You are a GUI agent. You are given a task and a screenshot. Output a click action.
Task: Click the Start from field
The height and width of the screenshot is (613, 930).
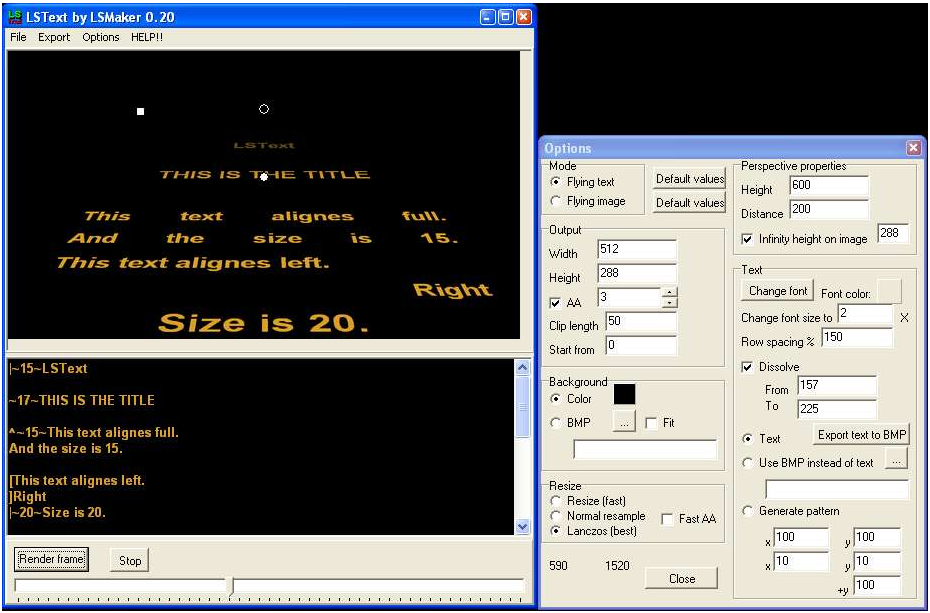(x=641, y=346)
